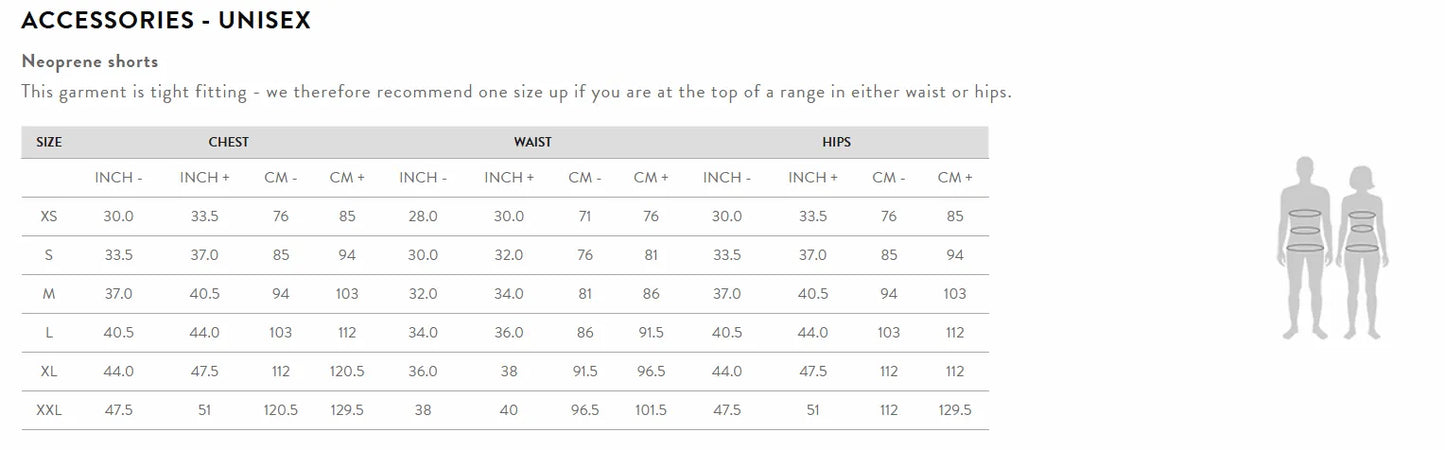The width and height of the screenshot is (1445, 450).
Task: Click the ACCESSORIES - UNISEX heading
Action: 166,20
